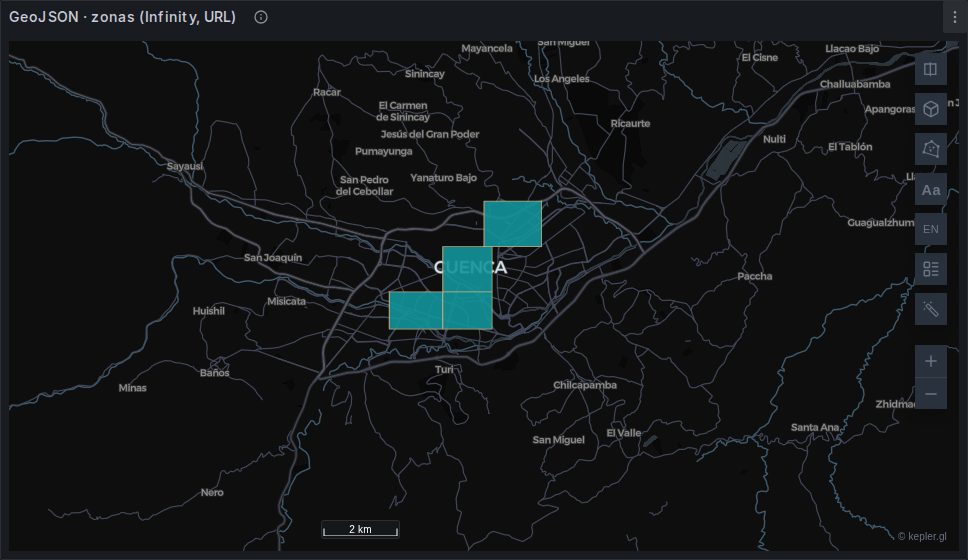The height and width of the screenshot is (560, 968).
Task: Click the Pumayunga map label
Action: [383, 151]
